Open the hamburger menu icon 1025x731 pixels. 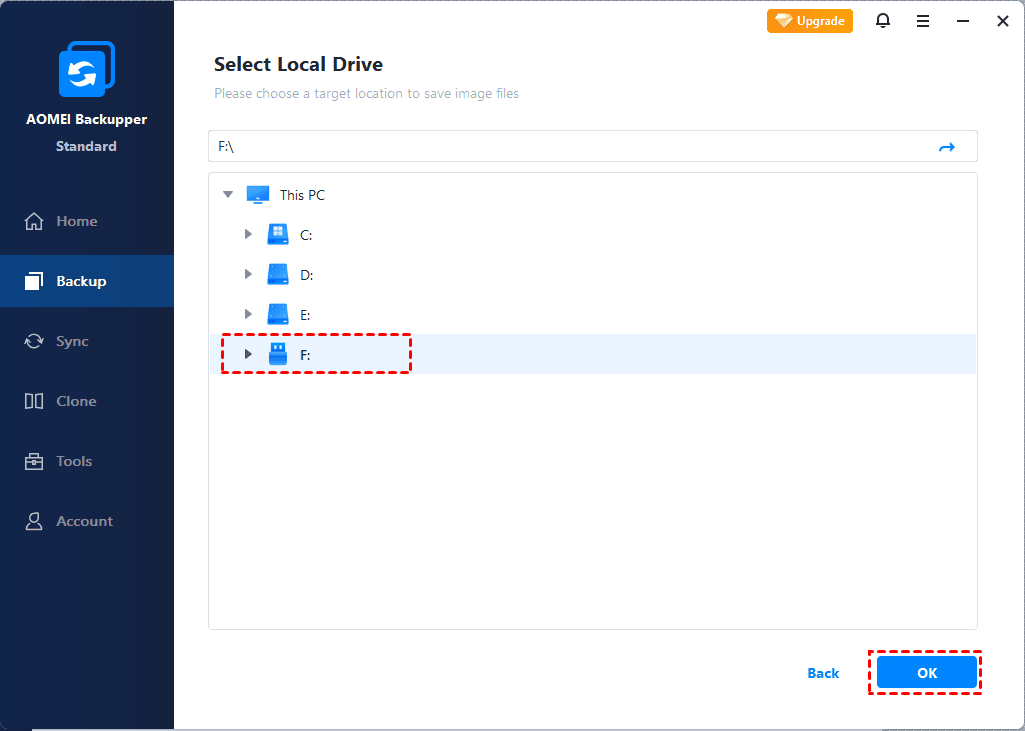(923, 21)
